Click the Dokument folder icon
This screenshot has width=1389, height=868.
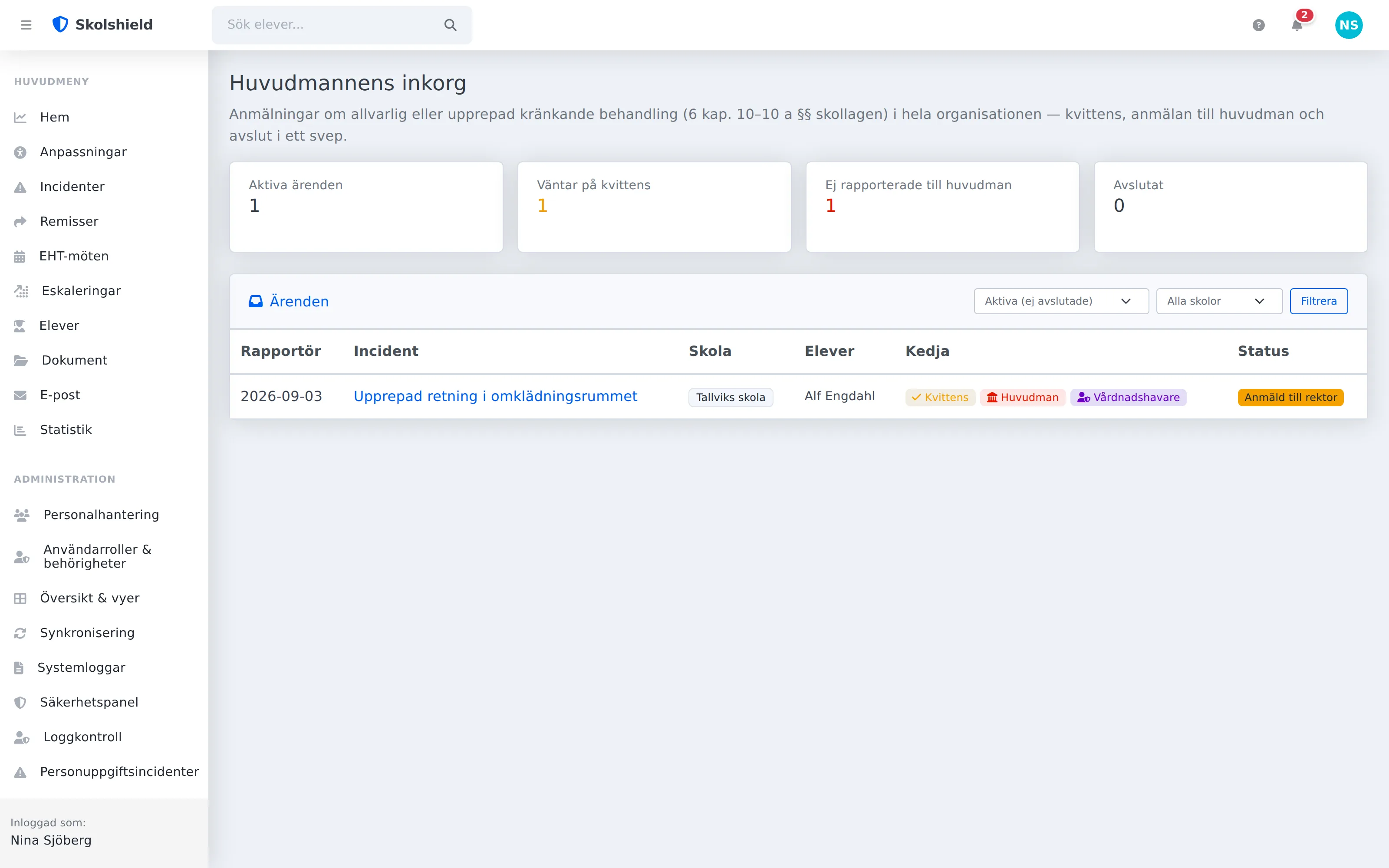click(x=21, y=361)
